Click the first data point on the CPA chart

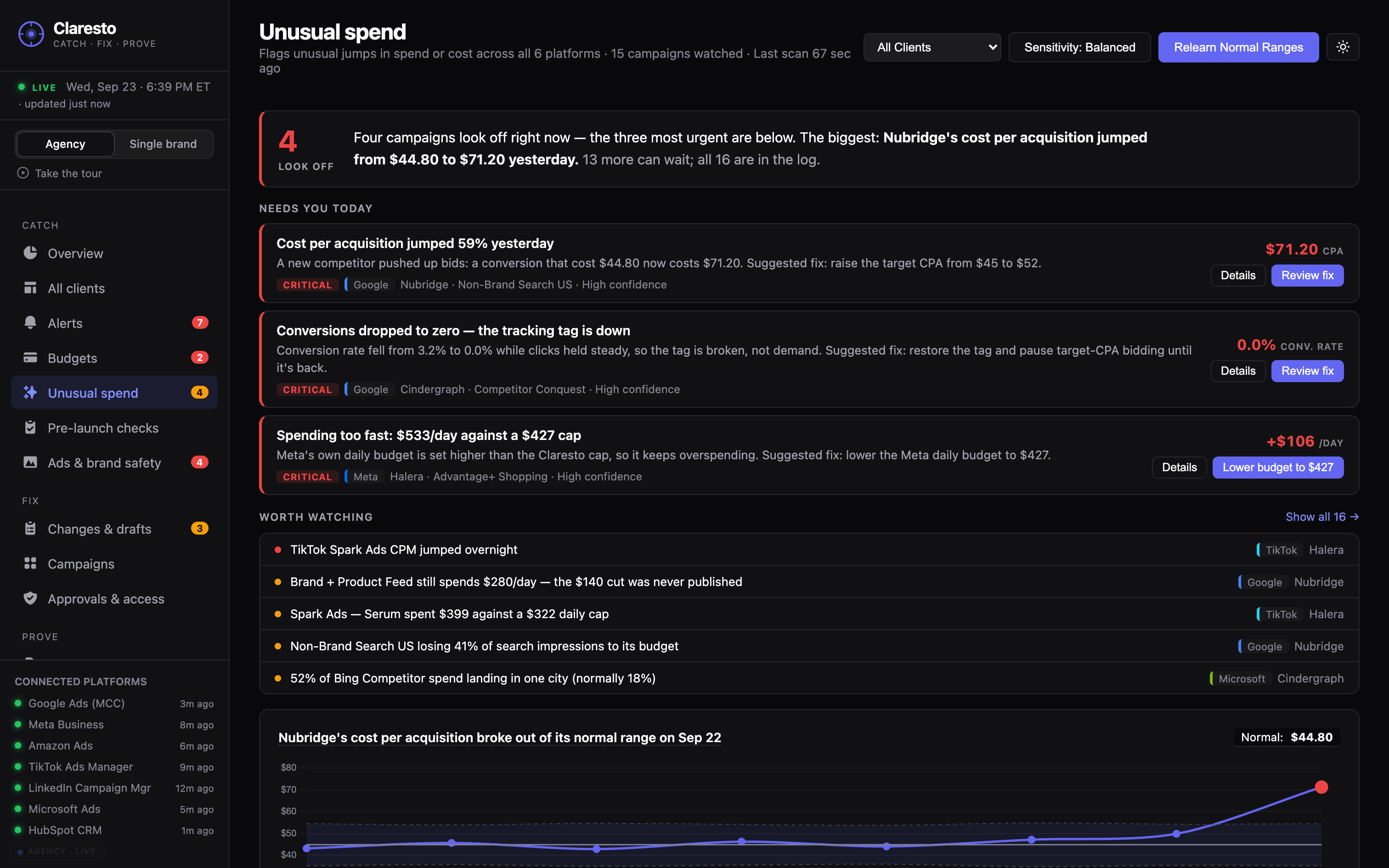[307, 848]
